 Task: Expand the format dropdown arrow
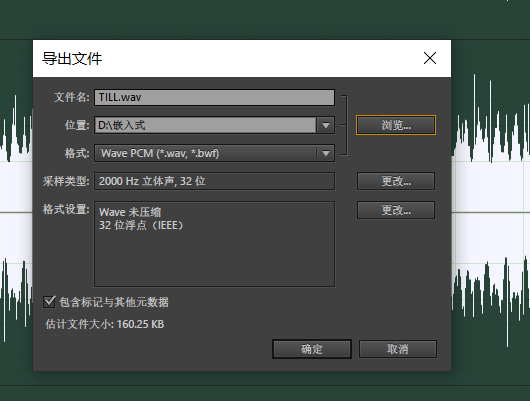click(326, 154)
